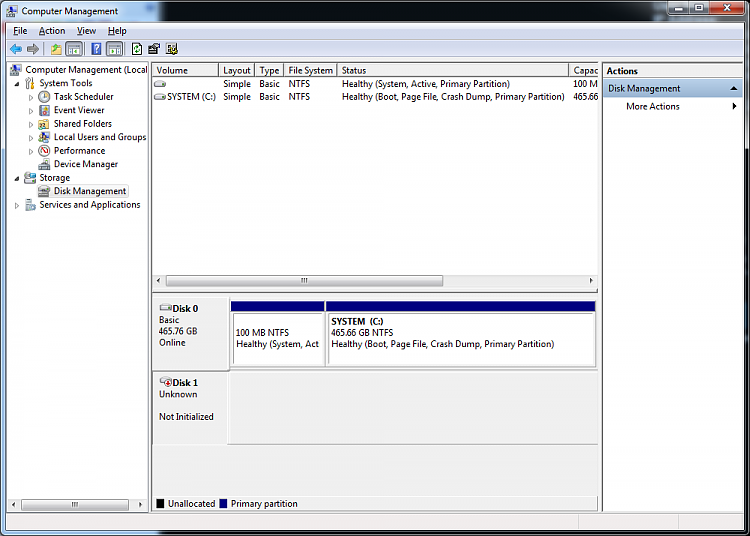Click Services and Applications tree icon
750x536 pixels.
(x=30, y=205)
